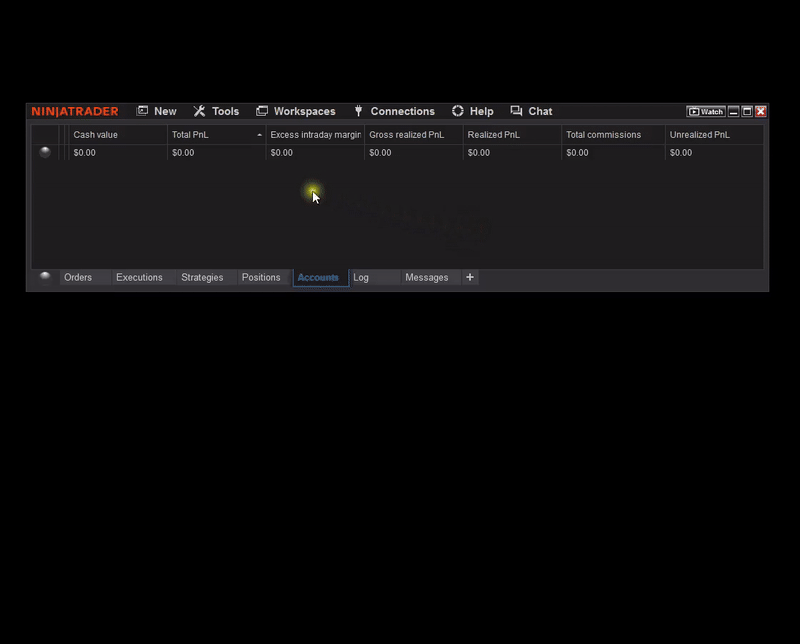Click the Chat bubble icon
The width and height of the screenshot is (800, 644).
[x=516, y=111]
